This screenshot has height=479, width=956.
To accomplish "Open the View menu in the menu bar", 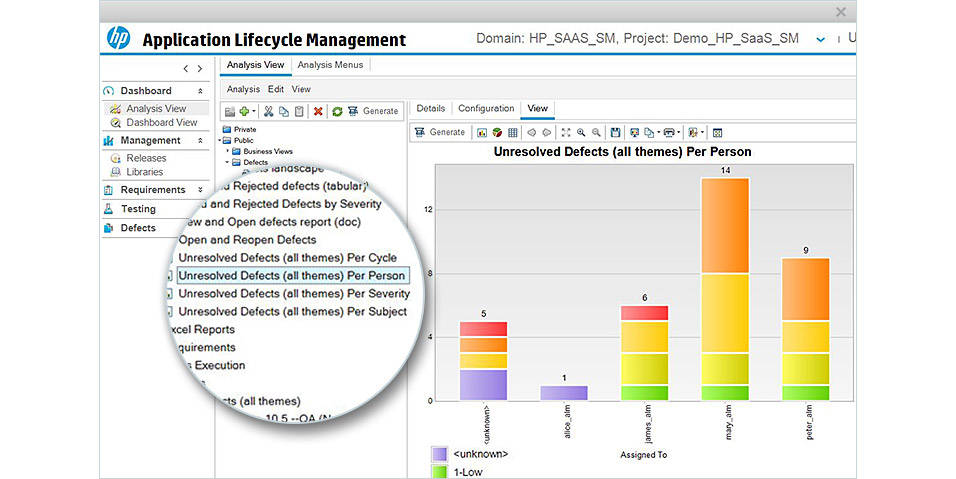I will [301, 89].
